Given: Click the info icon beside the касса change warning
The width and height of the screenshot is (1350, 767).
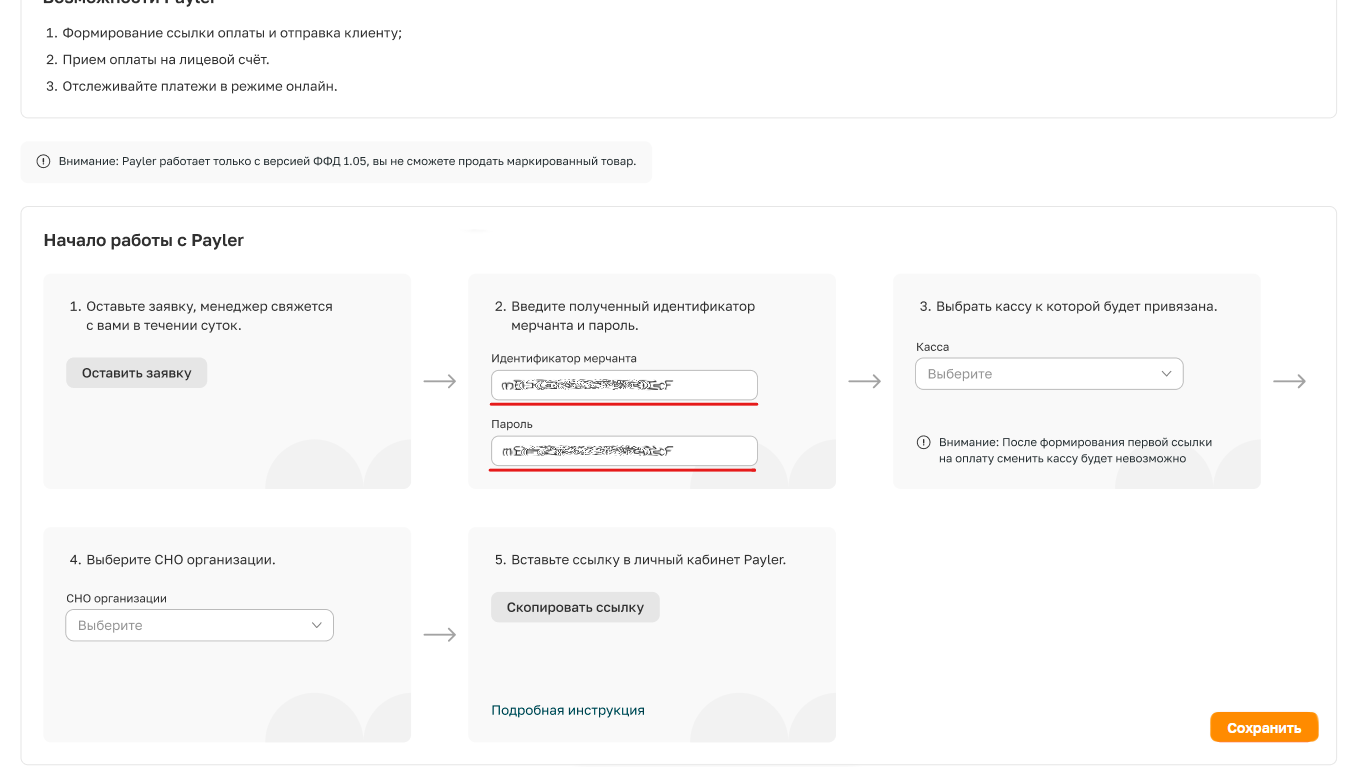Looking at the screenshot, I should (x=923, y=442).
